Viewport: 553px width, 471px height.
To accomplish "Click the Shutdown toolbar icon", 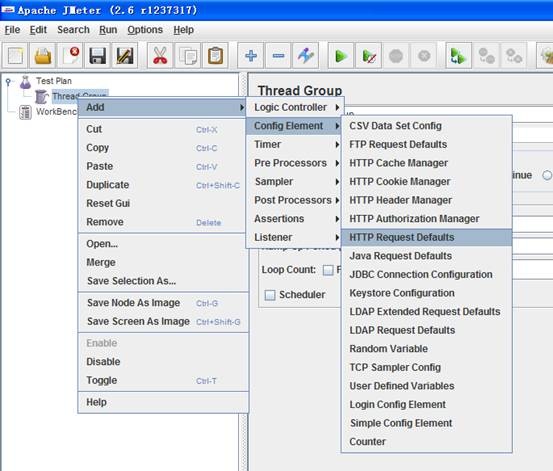I will 424,56.
